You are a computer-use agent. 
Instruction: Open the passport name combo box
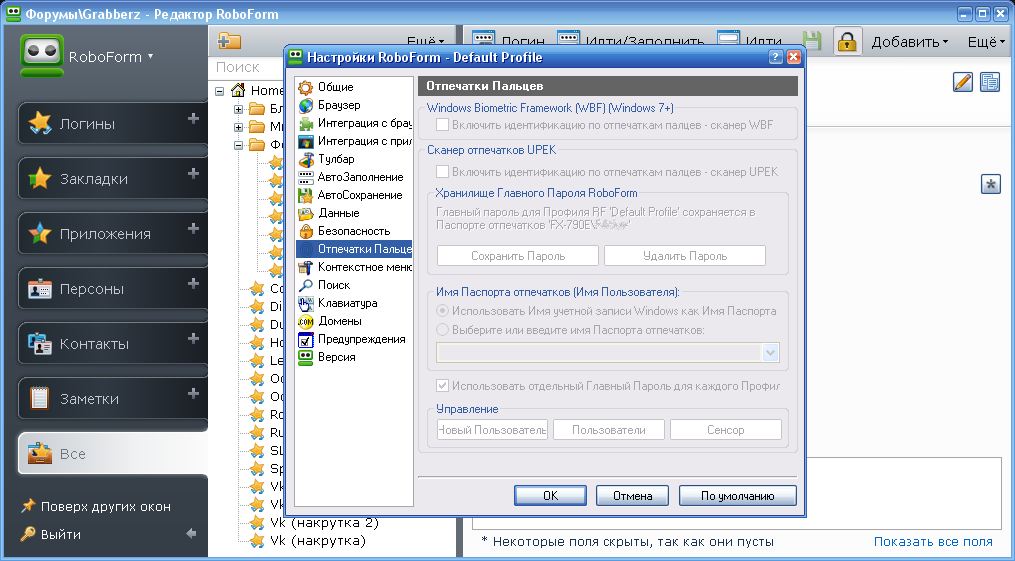[770, 353]
